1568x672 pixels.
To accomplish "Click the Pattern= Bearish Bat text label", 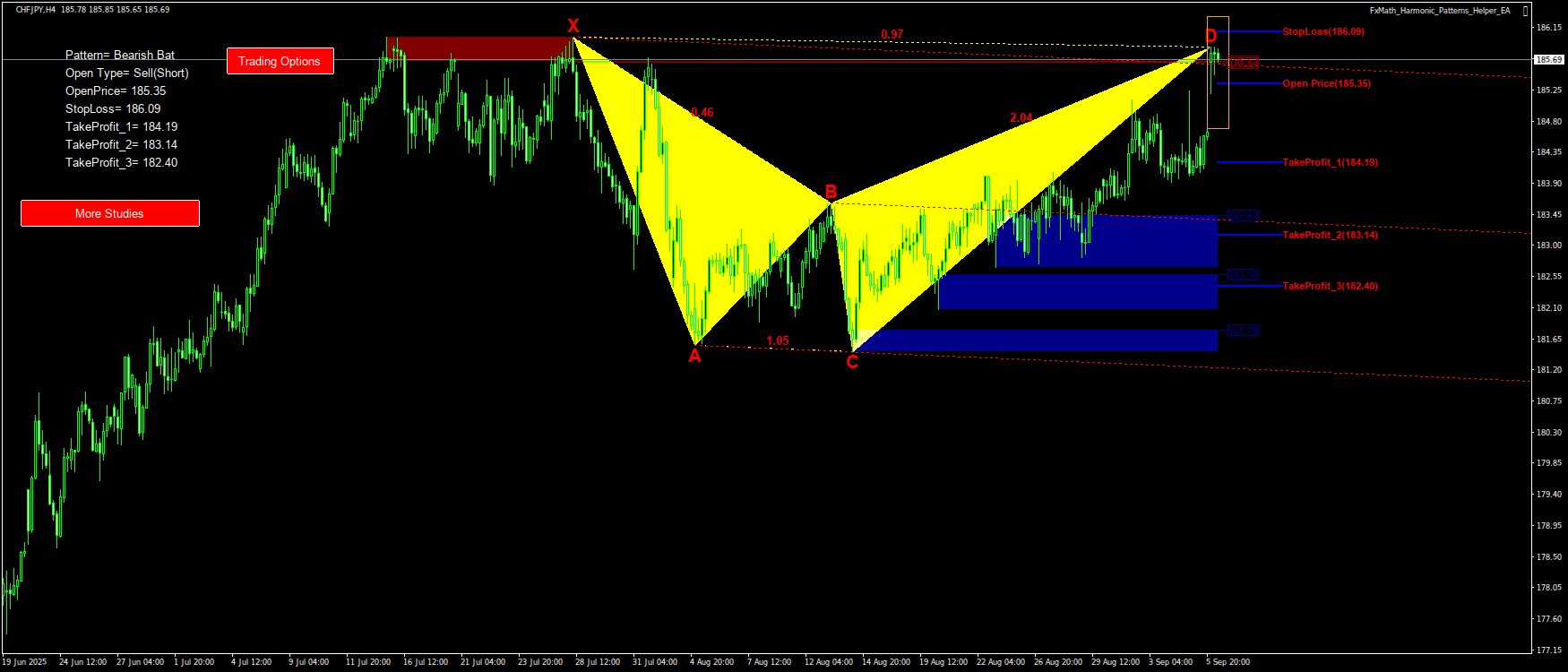I will coord(120,56).
